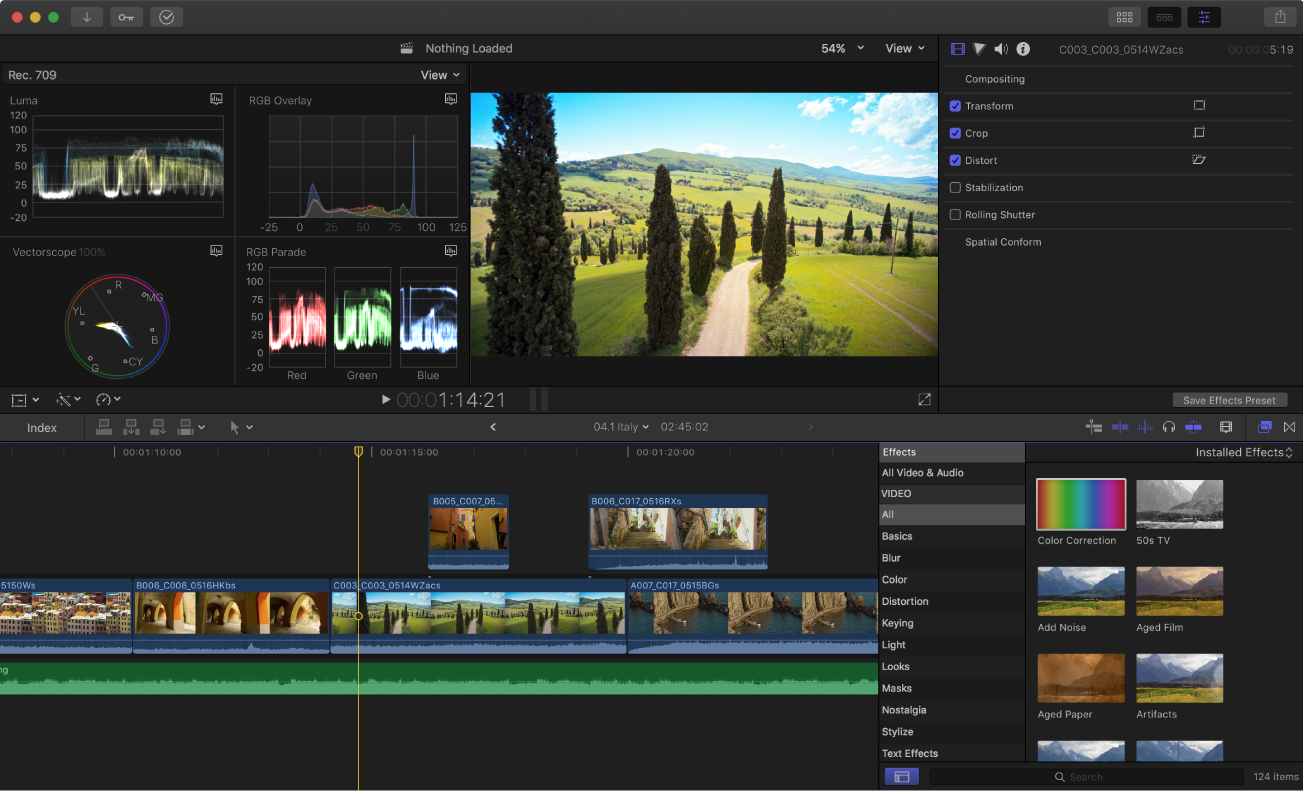Viewport: 1304px width, 794px height.
Task: Disable the Crop checkbox
Action: (954, 133)
